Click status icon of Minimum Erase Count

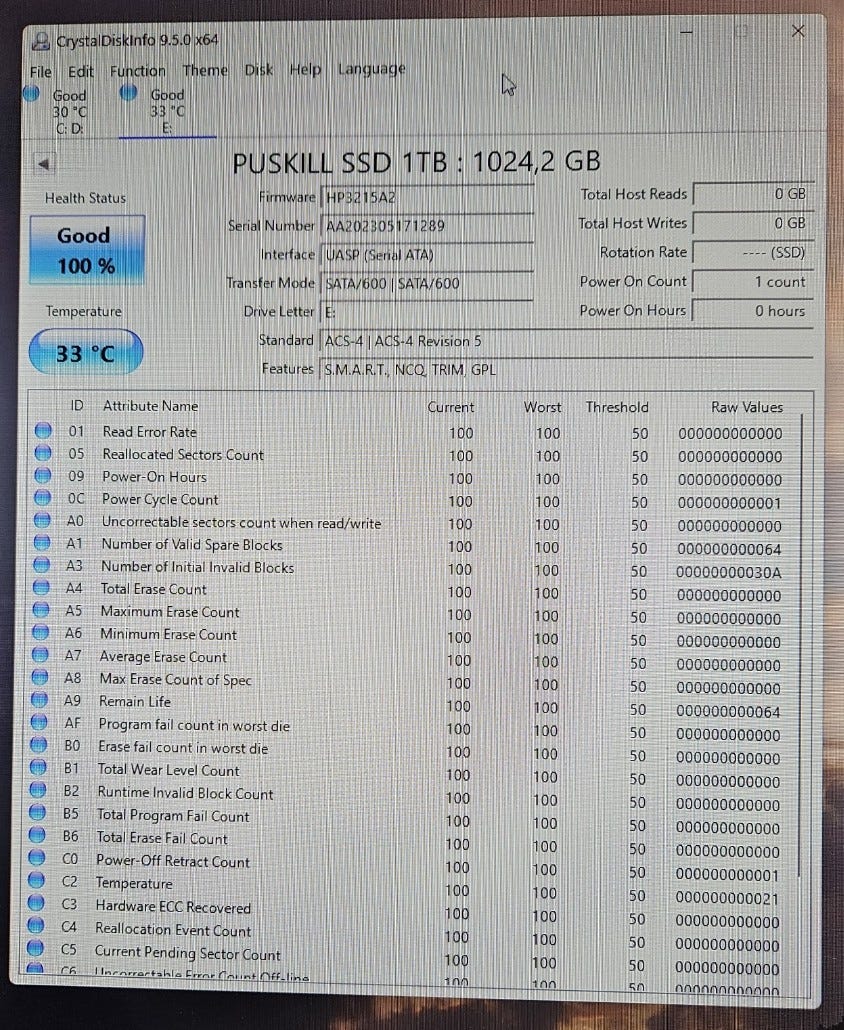tap(40, 633)
